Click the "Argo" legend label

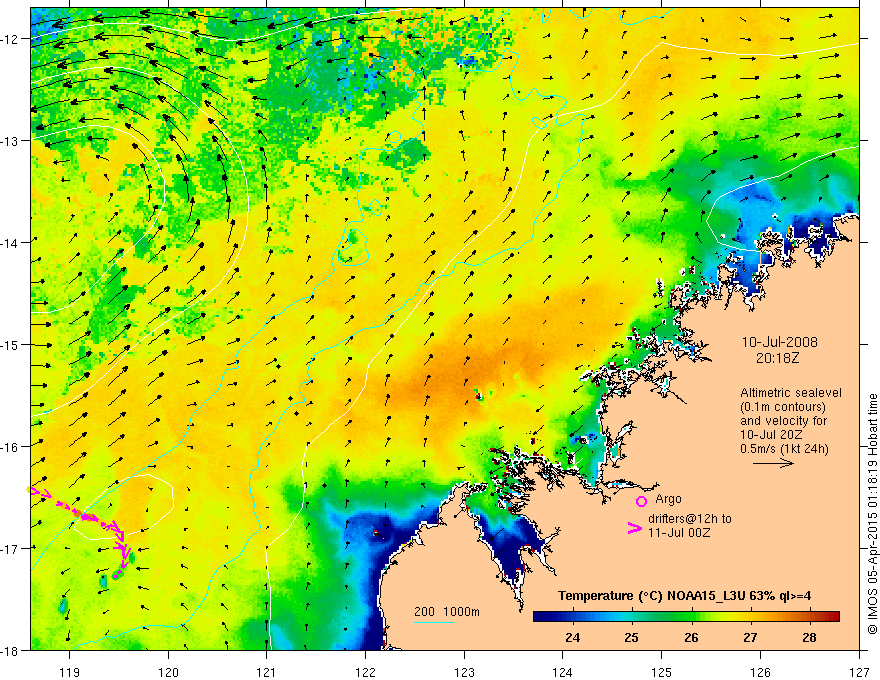[x=668, y=499]
